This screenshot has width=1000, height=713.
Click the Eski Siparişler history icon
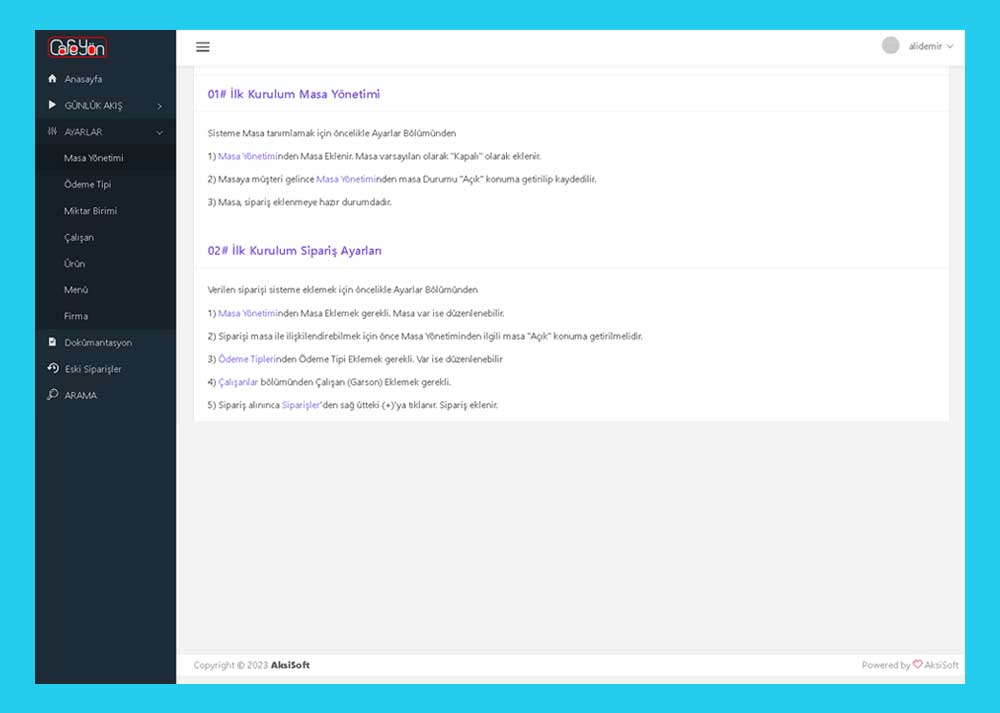[53, 368]
